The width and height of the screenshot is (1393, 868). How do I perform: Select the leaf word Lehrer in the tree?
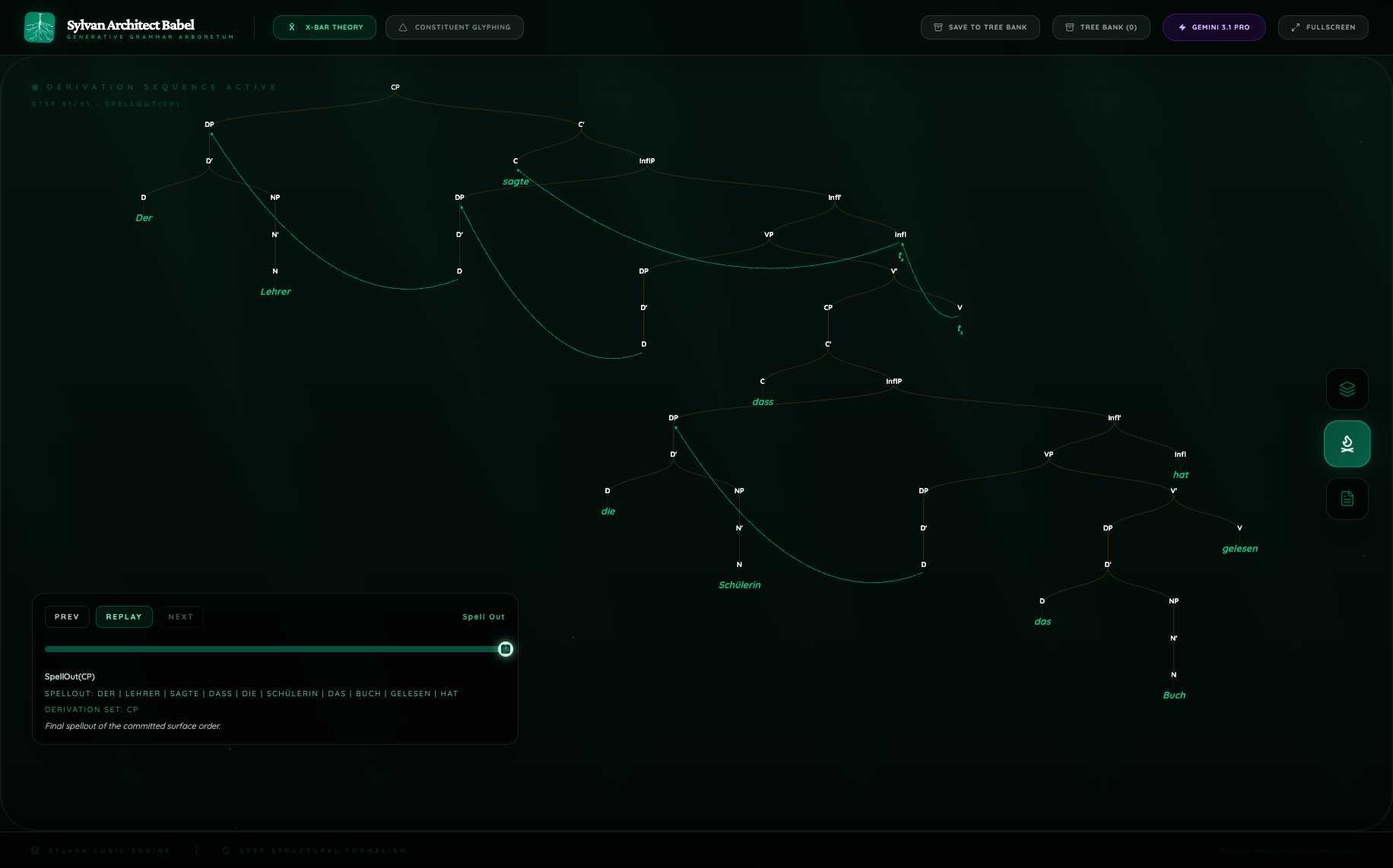pyautogui.click(x=275, y=291)
